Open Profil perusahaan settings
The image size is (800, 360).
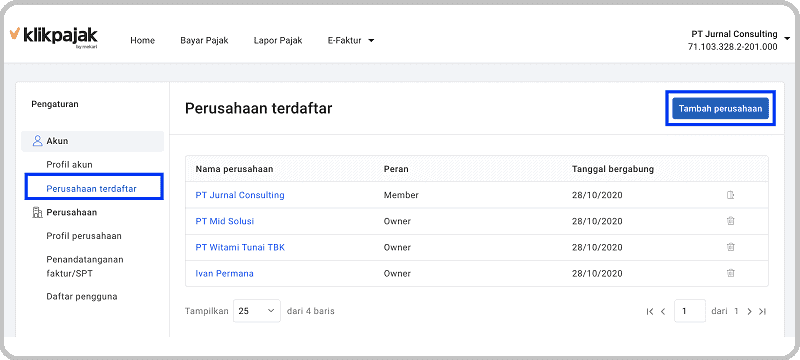(84, 236)
